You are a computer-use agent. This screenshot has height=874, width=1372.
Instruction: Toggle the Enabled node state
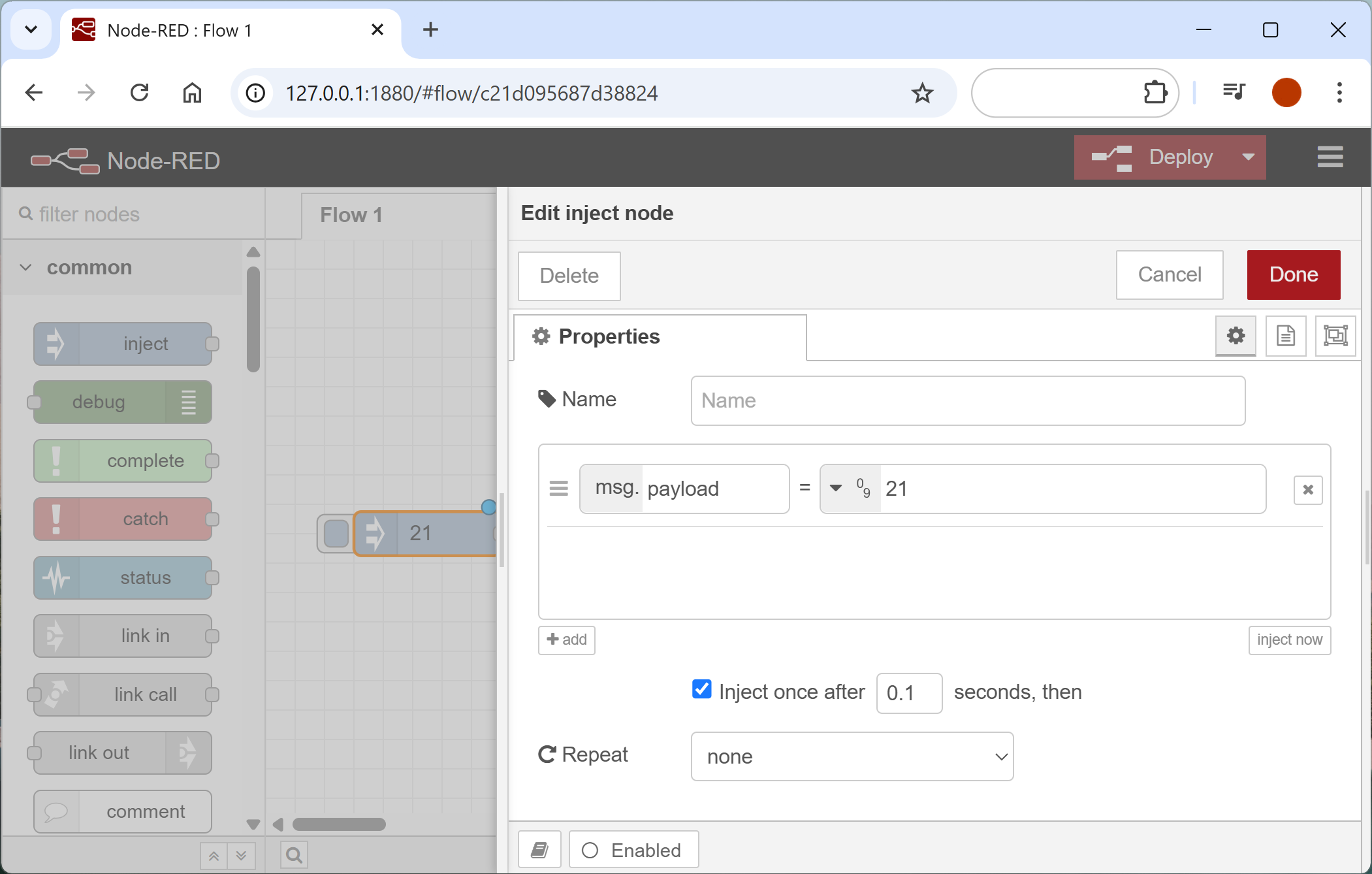coord(633,850)
